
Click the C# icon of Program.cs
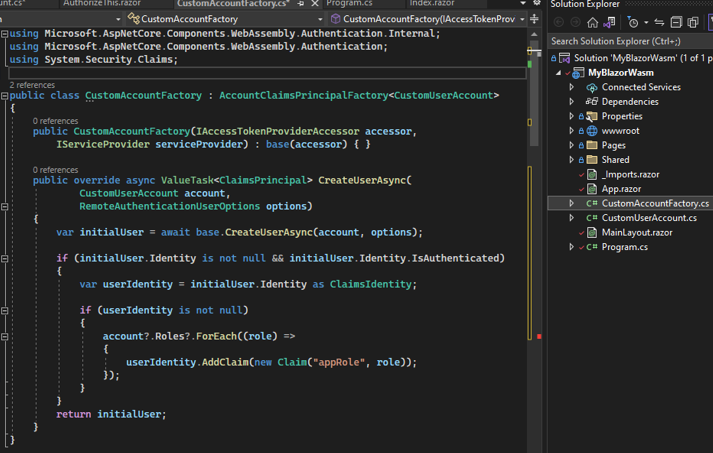pyautogui.click(x=592, y=247)
